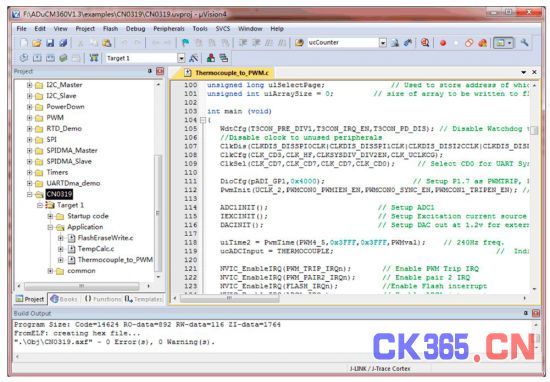Insert breakpoint using the red dot icon
The height and width of the screenshot is (382, 550).
point(443,43)
